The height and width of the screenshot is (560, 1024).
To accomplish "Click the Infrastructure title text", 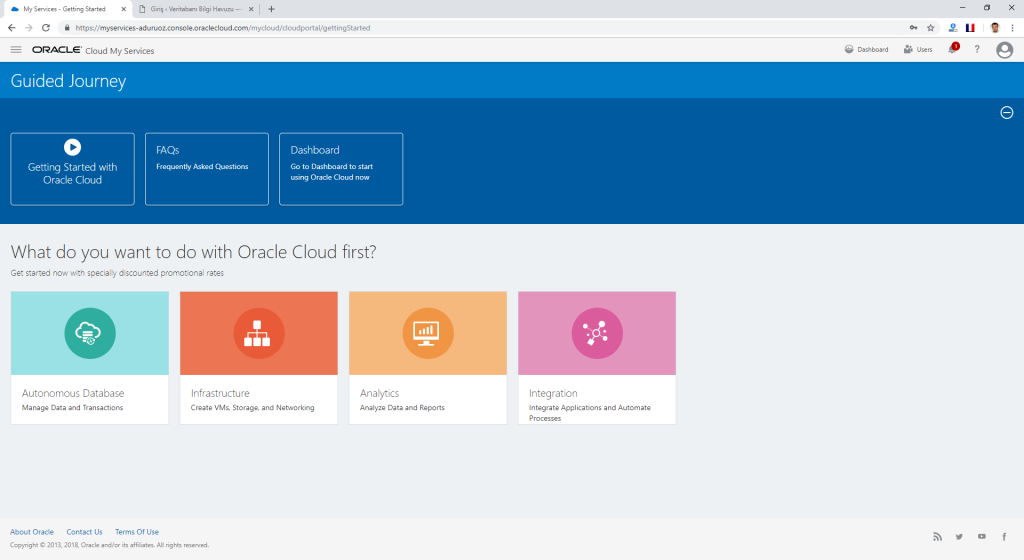I will (220, 393).
